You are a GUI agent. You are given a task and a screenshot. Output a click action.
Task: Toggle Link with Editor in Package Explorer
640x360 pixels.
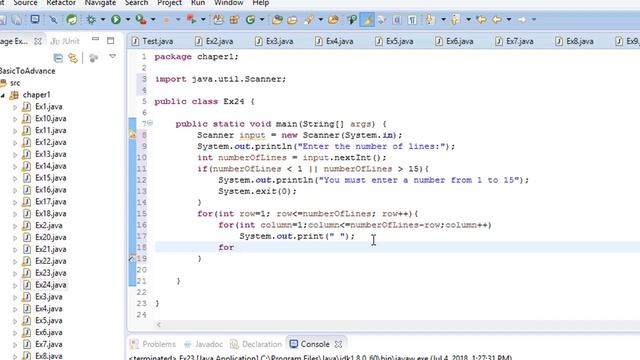tap(73, 58)
